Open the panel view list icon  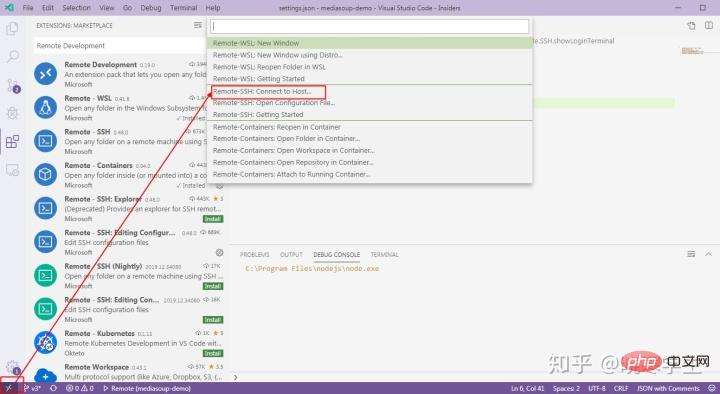pyautogui.click(x=691, y=254)
